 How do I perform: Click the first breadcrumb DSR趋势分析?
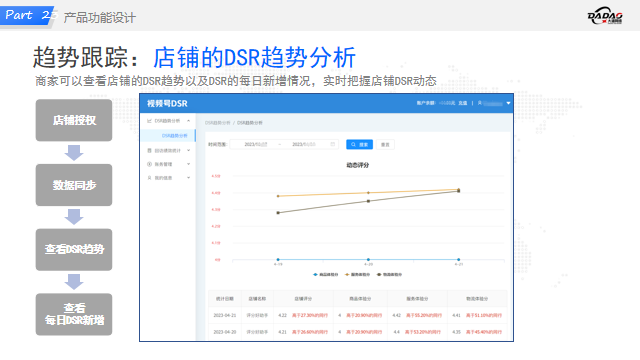(218, 123)
